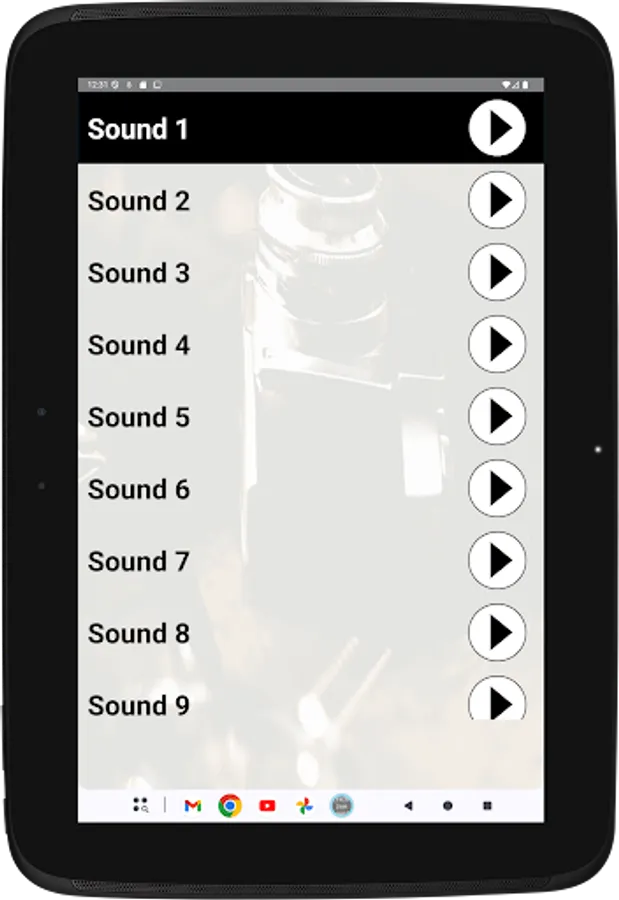Choose the Sound 8 list entry label

(x=138, y=634)
